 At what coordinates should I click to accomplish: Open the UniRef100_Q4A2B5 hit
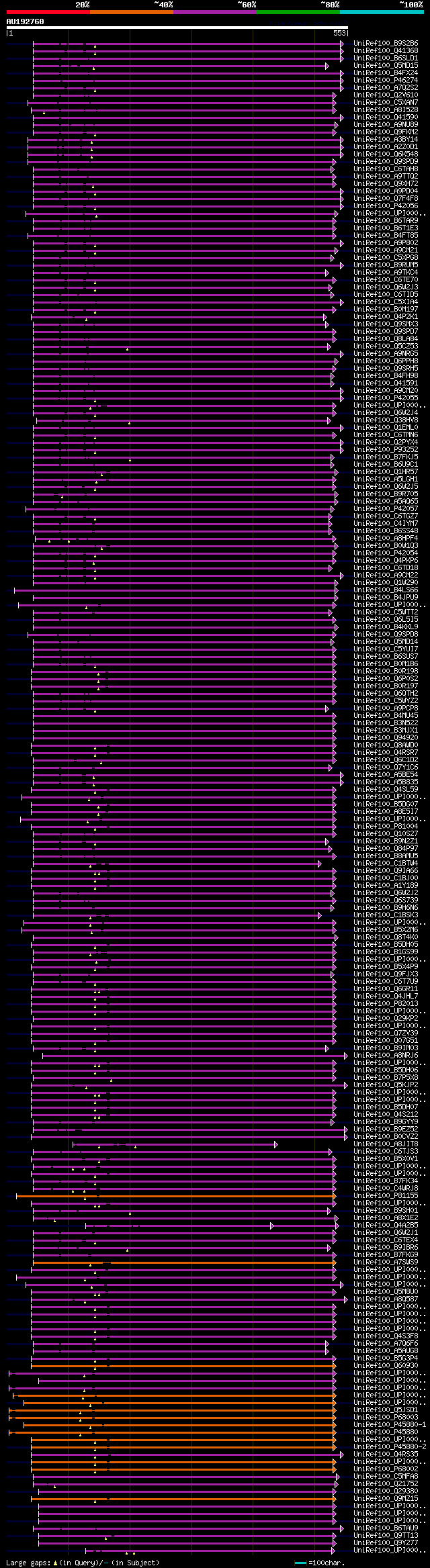[x=386, y=1226]
